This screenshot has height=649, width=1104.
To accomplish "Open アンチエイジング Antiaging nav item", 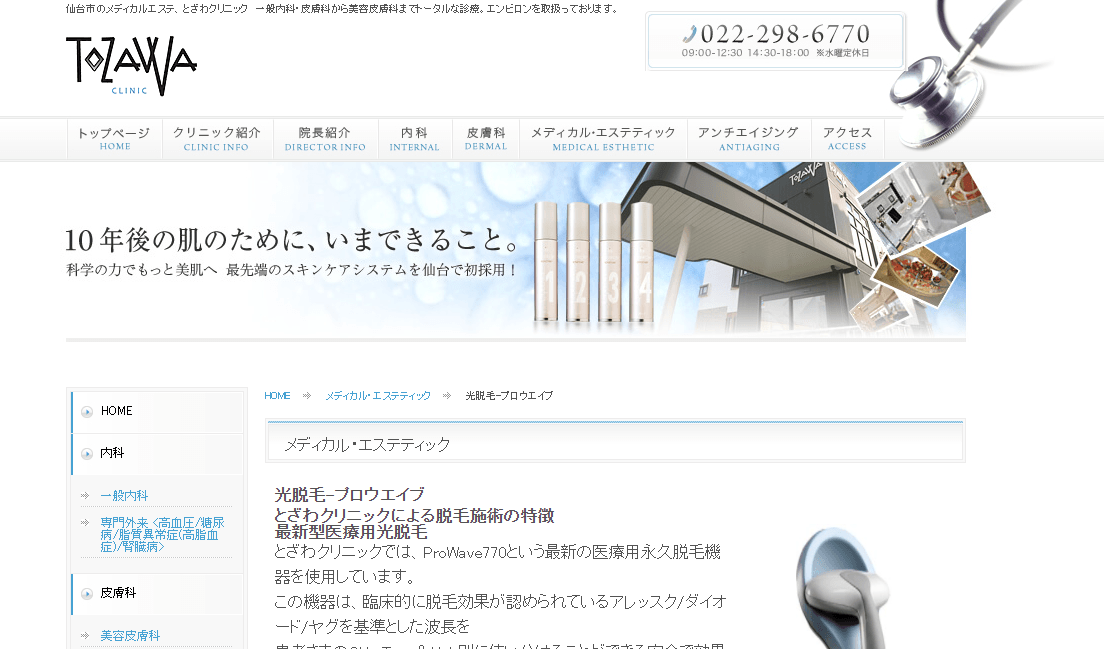I will click(748, 139).
